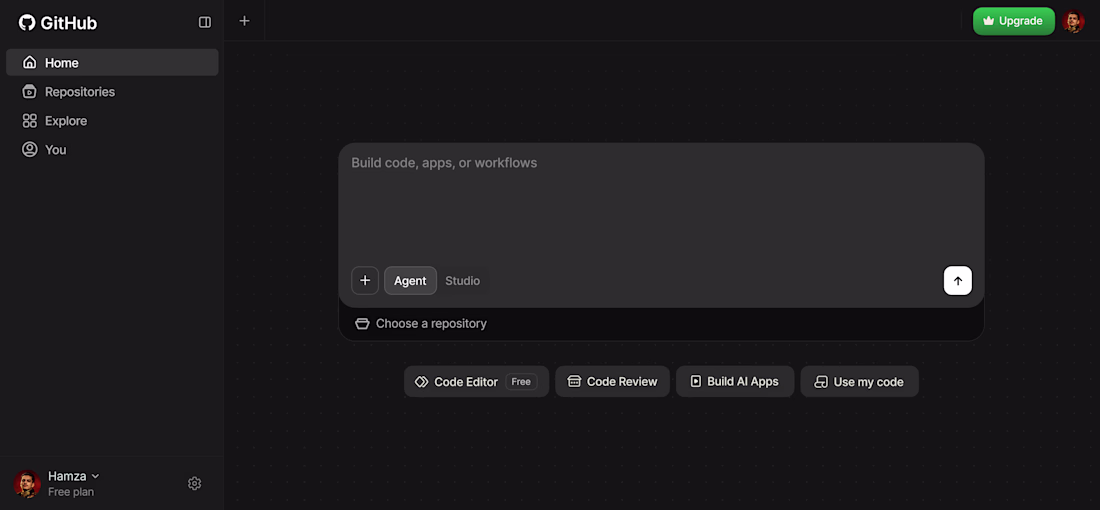Open You section in sidebar
The width and height of the screenshot is (1100, 510).
click(x=112, y=149)
